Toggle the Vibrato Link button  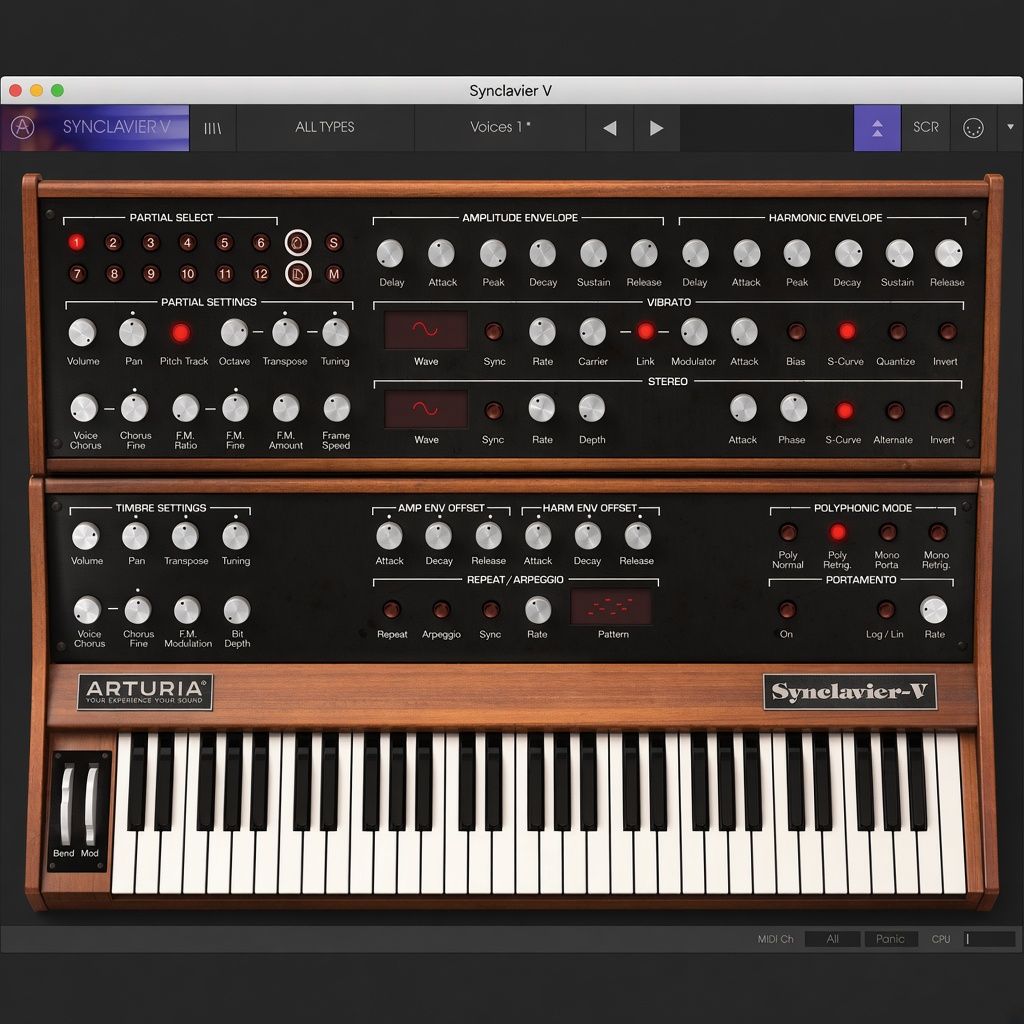click(645, 332)
